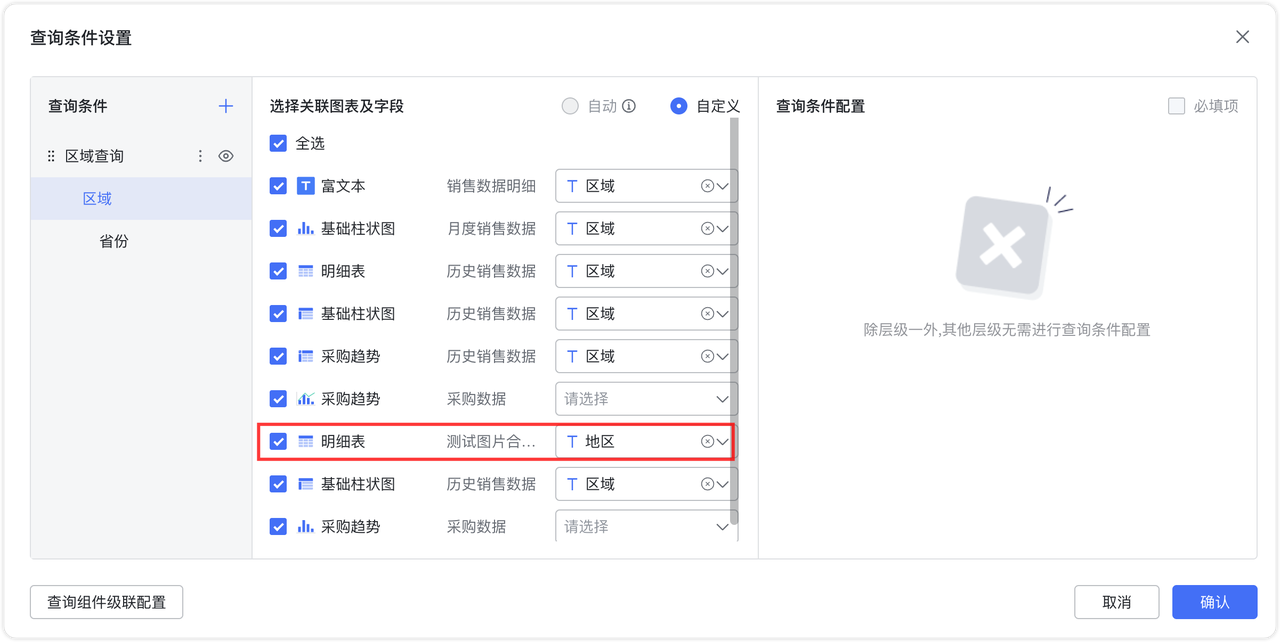Open the 地区 field dropdown in the highlighted row
This screenshot has width=1280, height=642.
tap(722, 441)
